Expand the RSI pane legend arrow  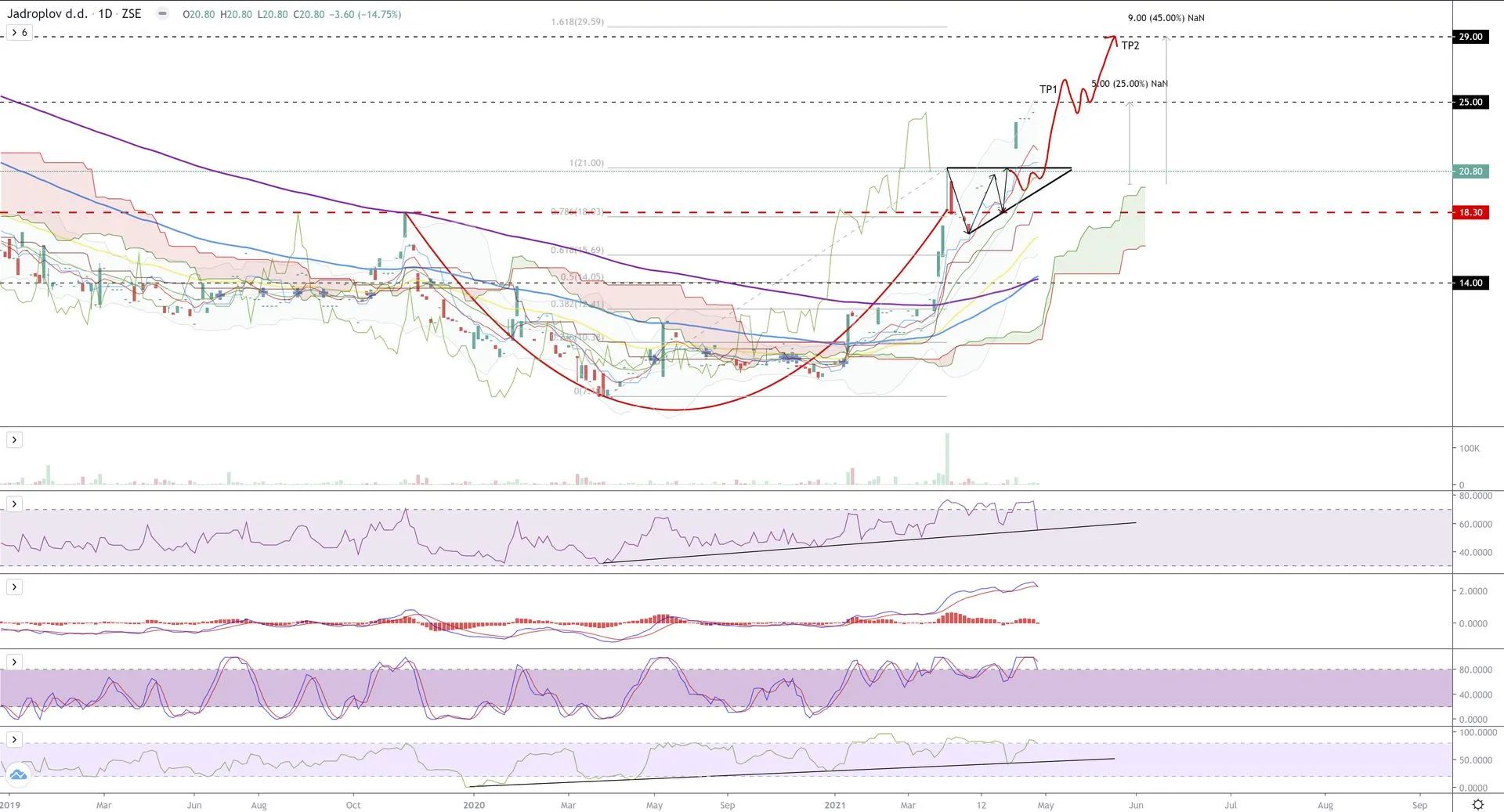14,503
